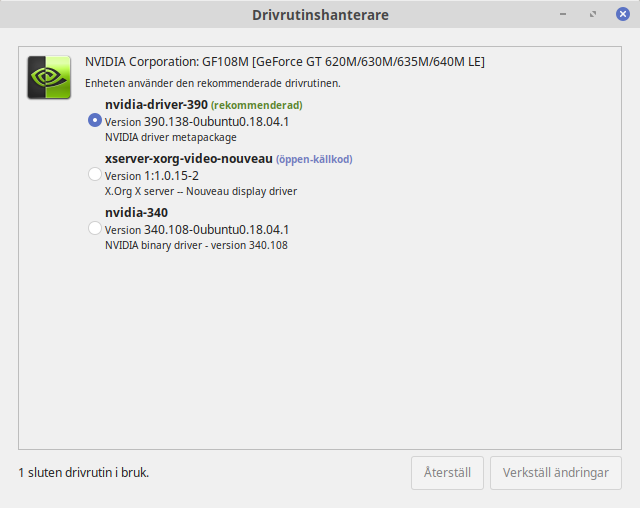Click the xserver-xorg-video-nouveau package name
The height and width of the screenshot is (508, 640).
189,159
